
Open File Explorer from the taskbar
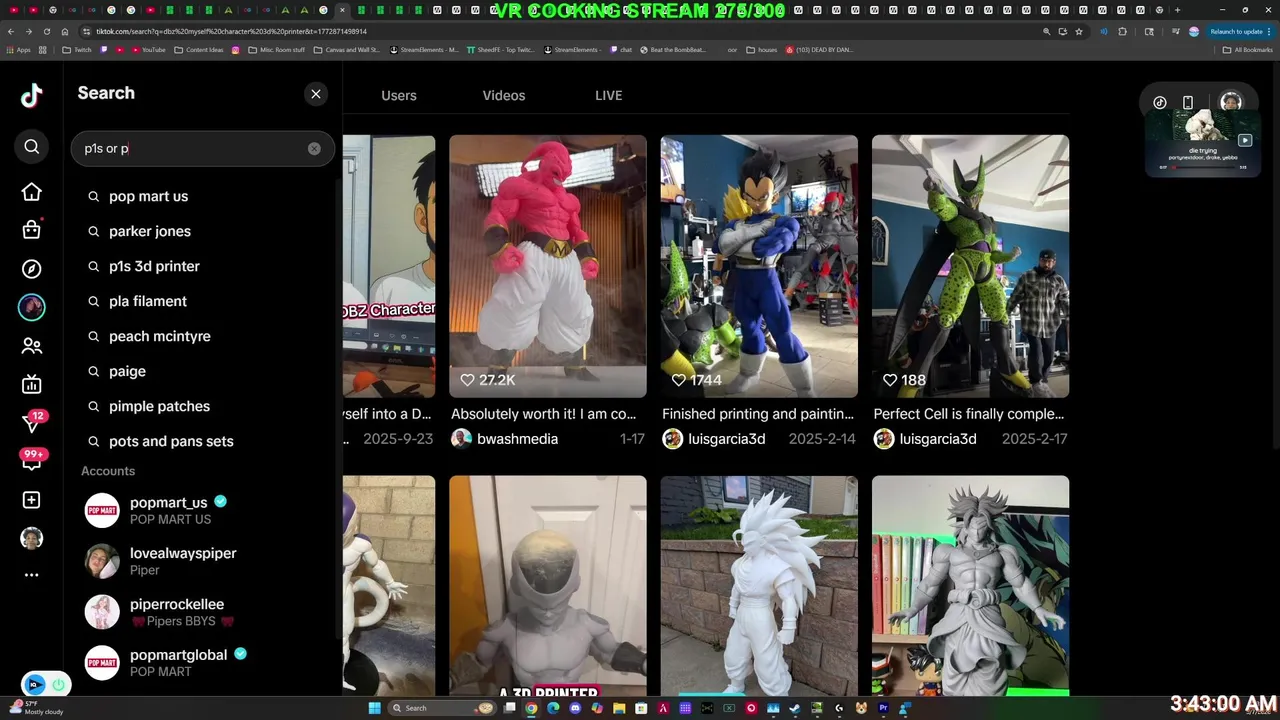[x=619, y=708]
